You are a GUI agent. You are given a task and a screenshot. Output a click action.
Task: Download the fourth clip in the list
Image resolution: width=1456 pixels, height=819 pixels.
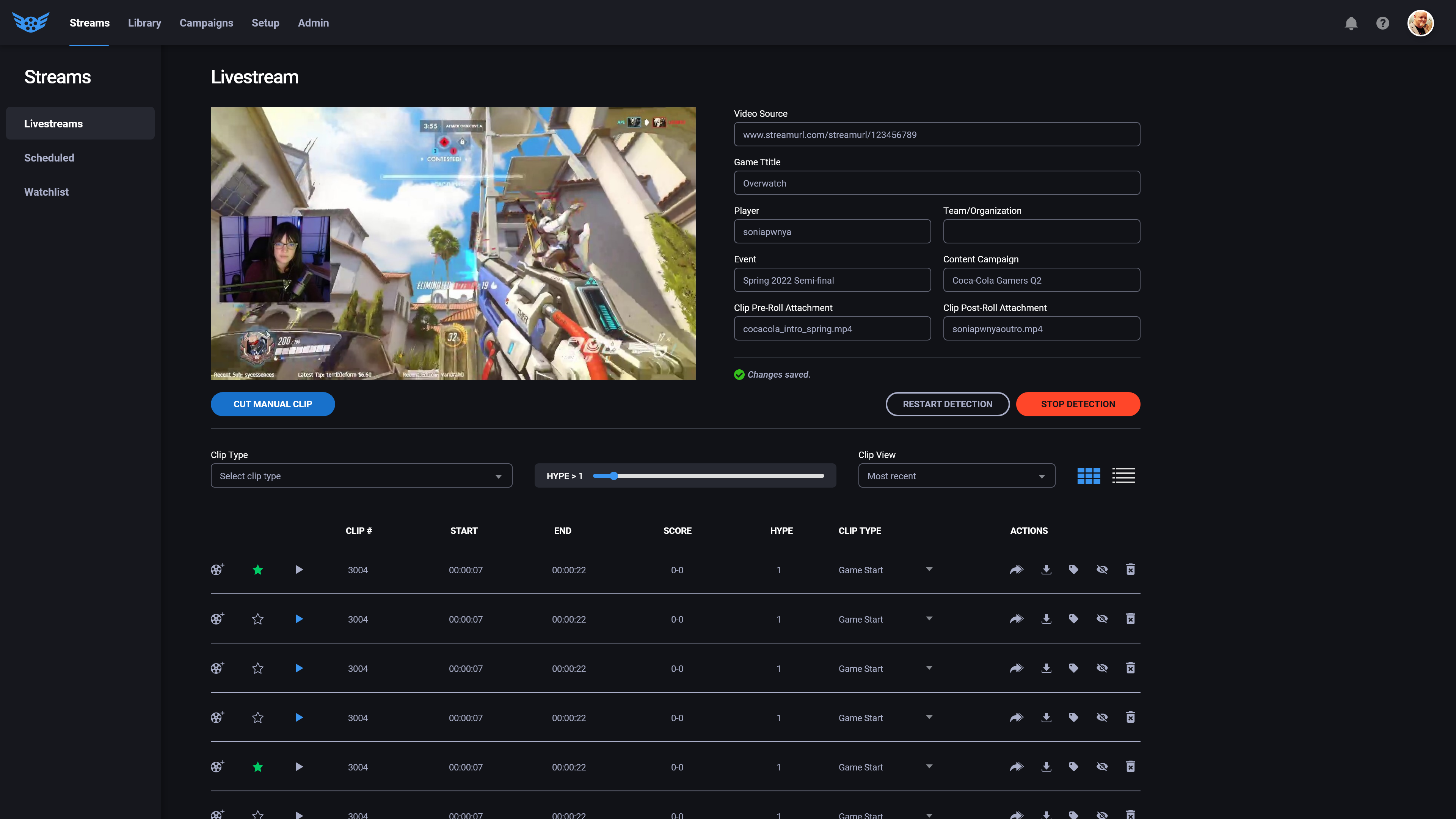tap(1046, 717)
